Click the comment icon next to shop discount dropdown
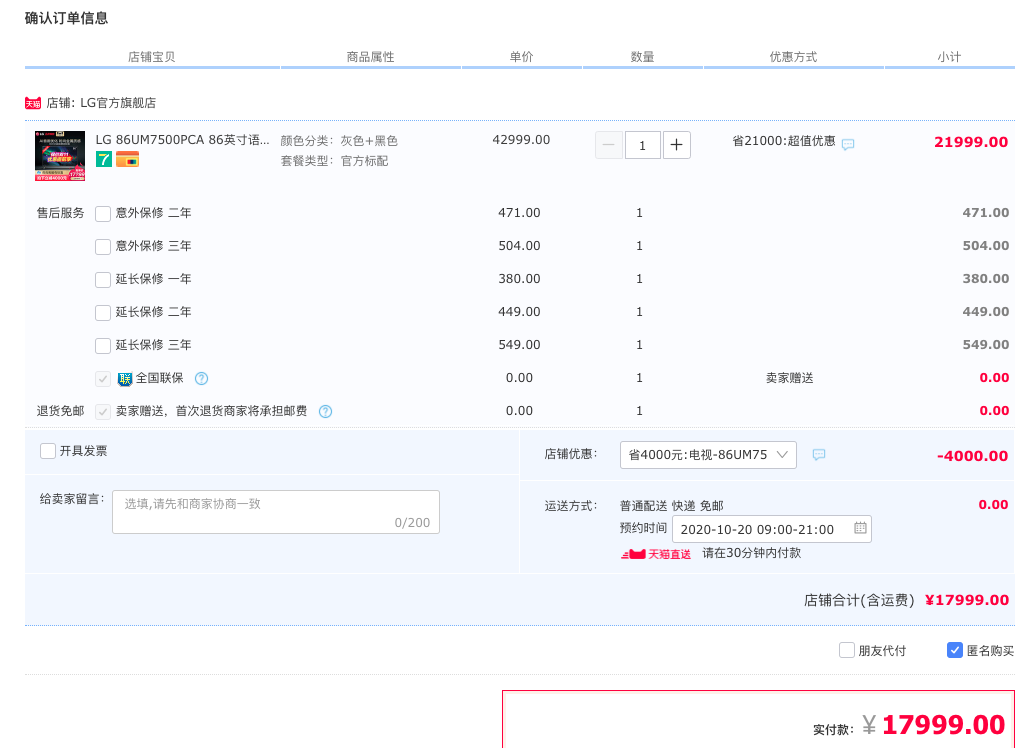Image resolution: width=1034 pixels, height=748 pixels. click(819, 454)
